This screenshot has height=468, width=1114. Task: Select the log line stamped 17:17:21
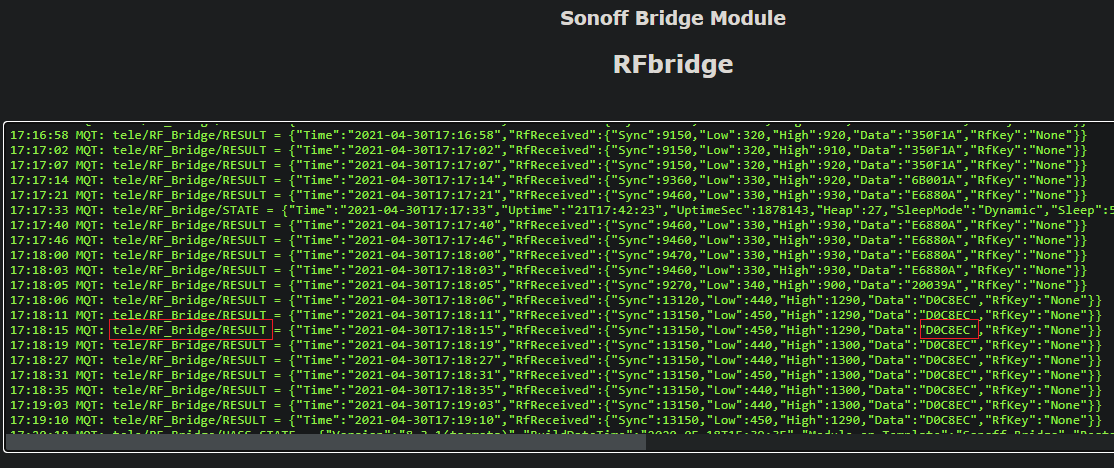(548, 195)
